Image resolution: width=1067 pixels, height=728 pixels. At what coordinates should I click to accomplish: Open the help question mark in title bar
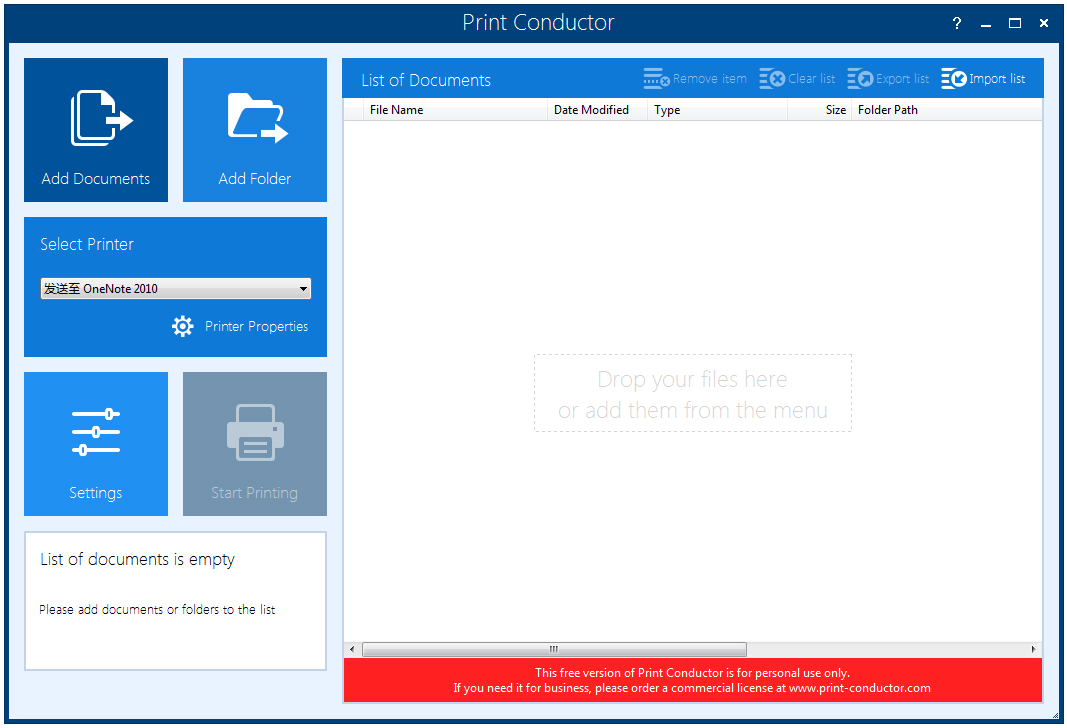(x=956, y=22)
